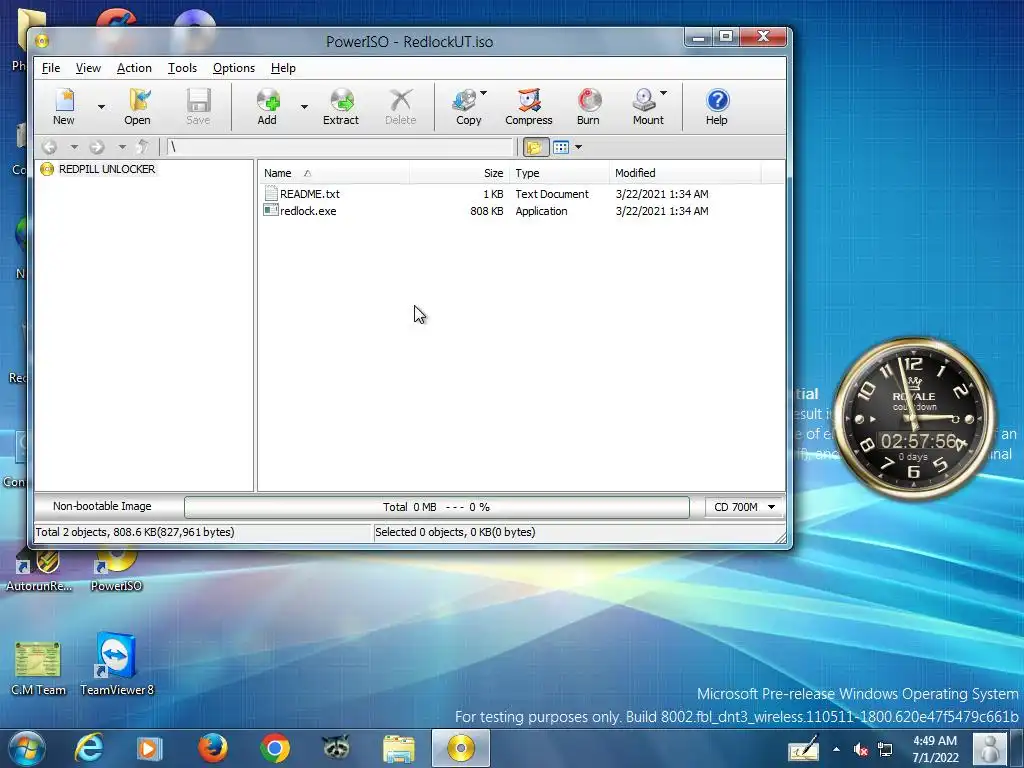1024x768 pixels.
Task: Click the Add files toolbar icon
Action: click(267, 106)
